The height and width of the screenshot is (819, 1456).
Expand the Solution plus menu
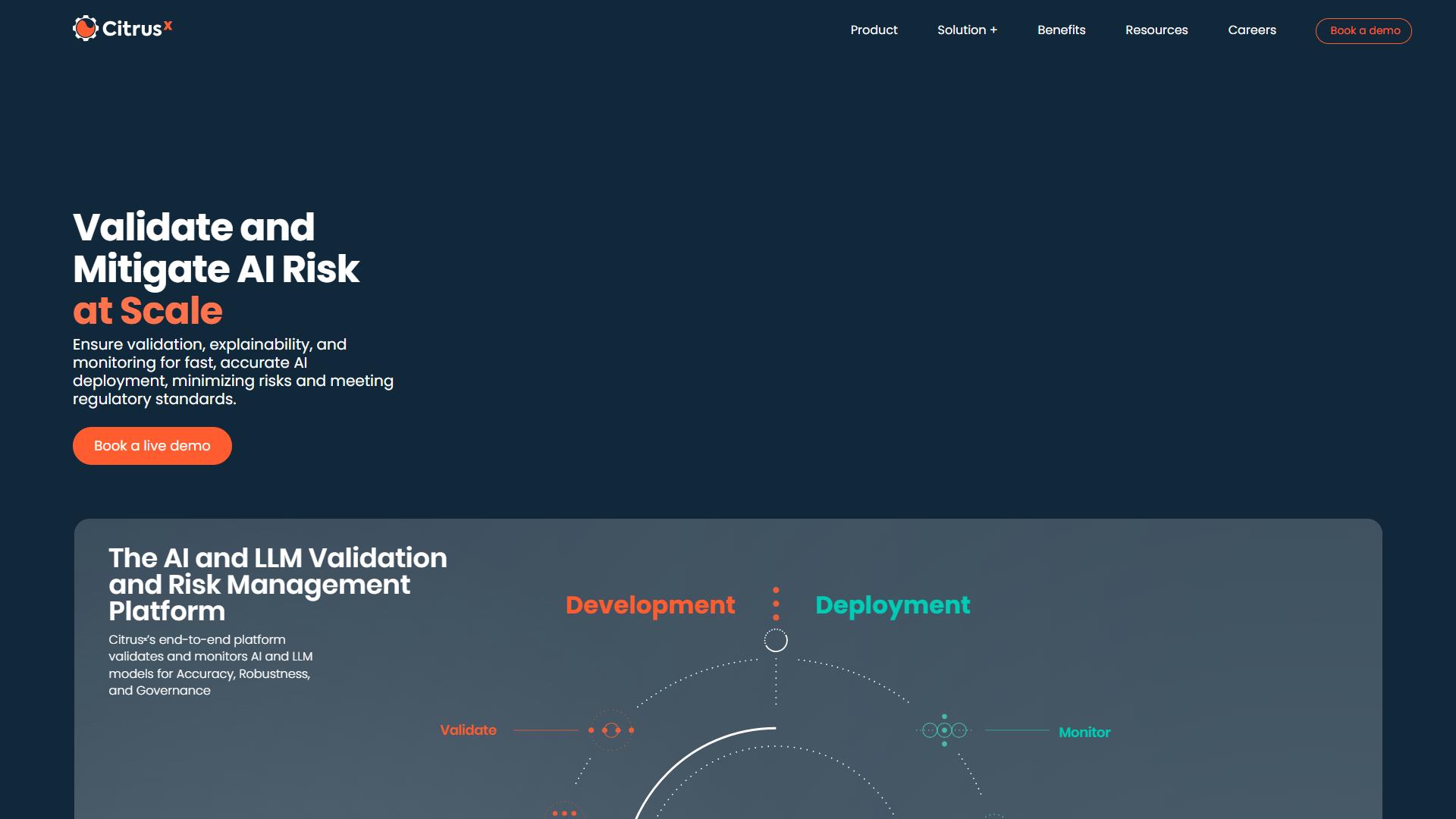tap(967, 30)
